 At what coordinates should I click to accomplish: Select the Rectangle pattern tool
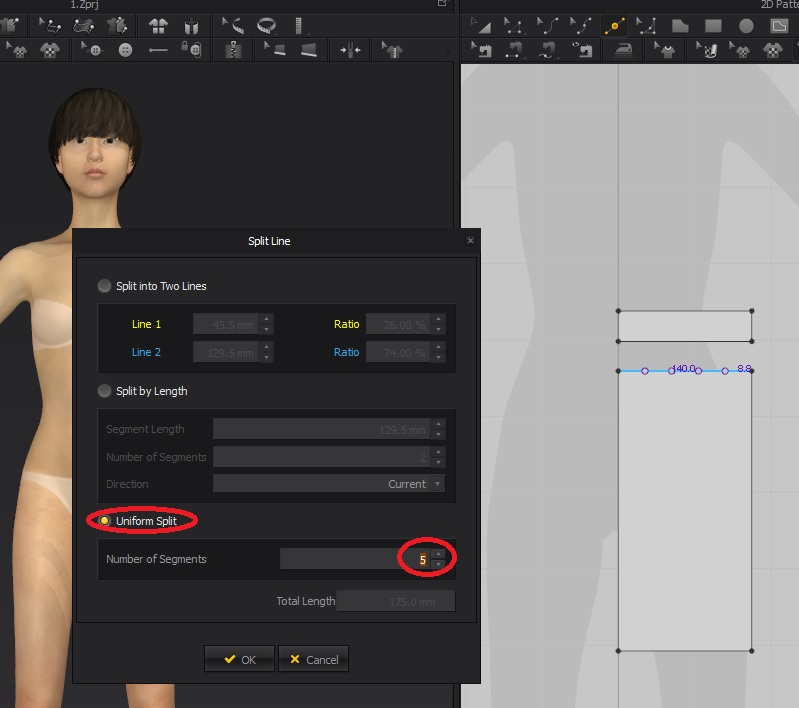(713, 25)
